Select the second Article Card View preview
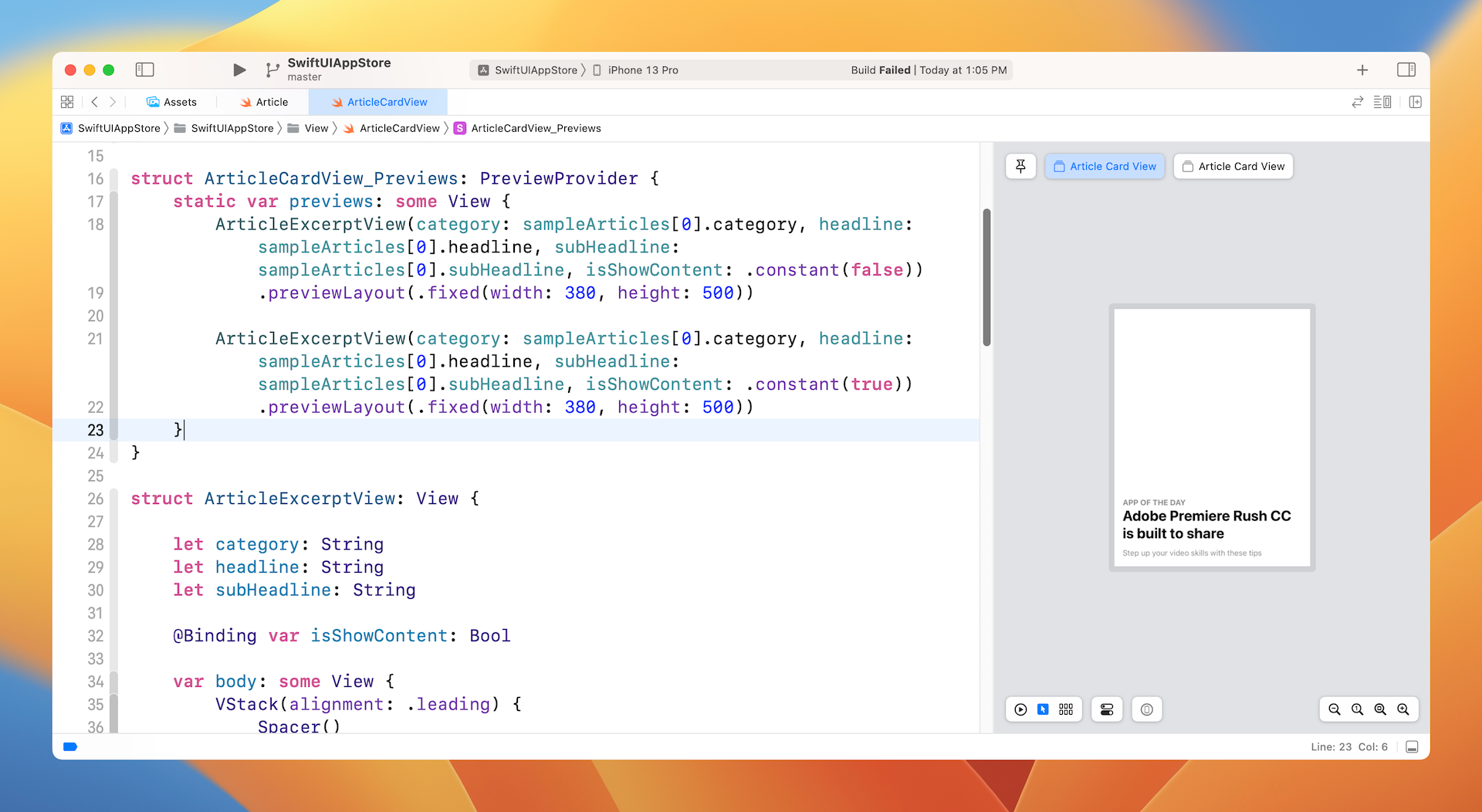The image size is (1482, 812). pos(1232,166)
